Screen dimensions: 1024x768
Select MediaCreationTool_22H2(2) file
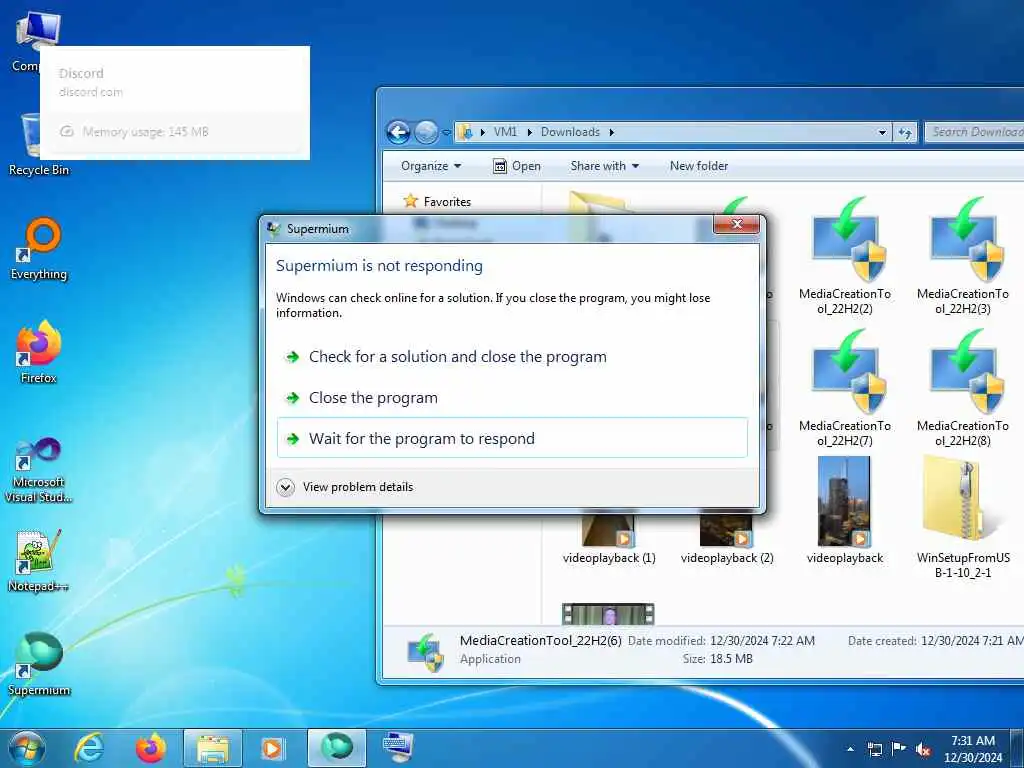point(845,256)
